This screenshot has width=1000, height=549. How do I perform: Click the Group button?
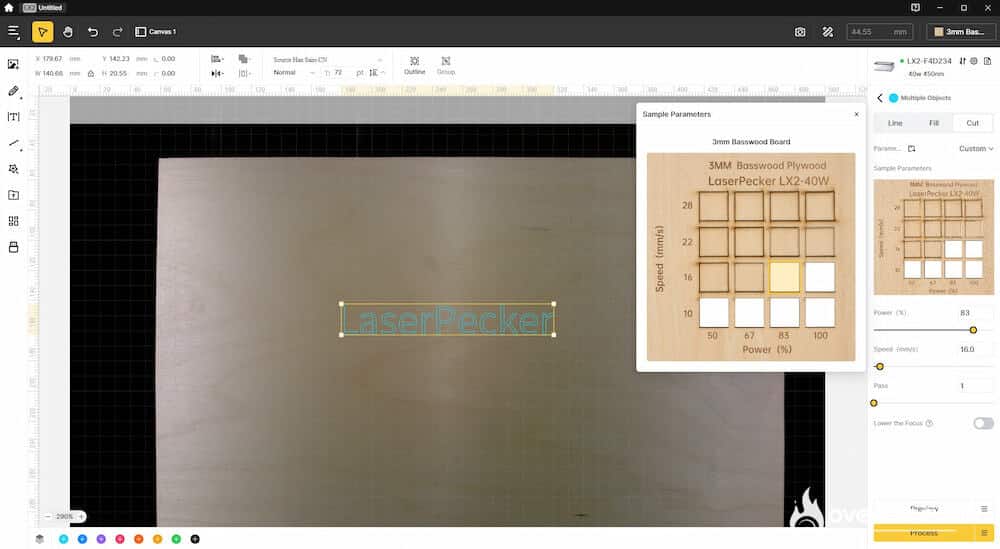[446, 65]
